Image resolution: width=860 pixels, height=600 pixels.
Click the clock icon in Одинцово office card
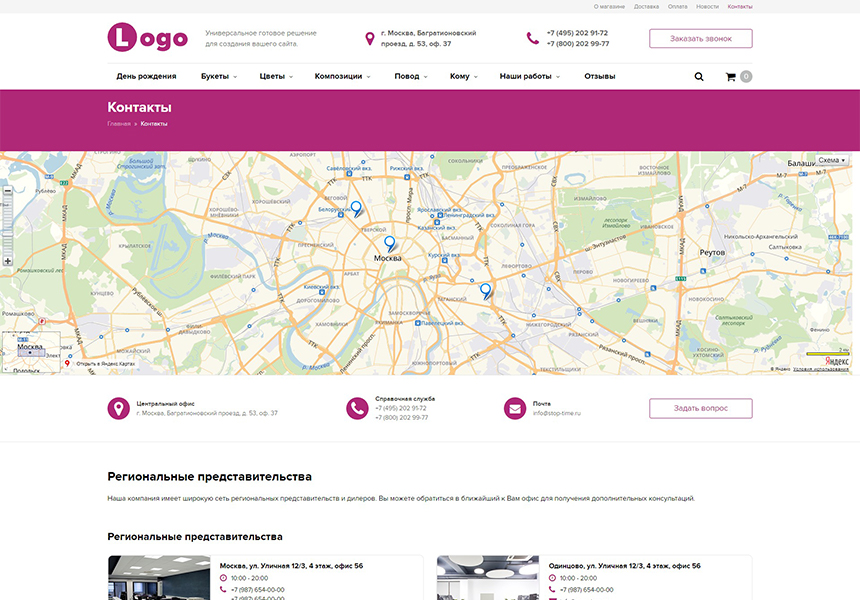552,578
